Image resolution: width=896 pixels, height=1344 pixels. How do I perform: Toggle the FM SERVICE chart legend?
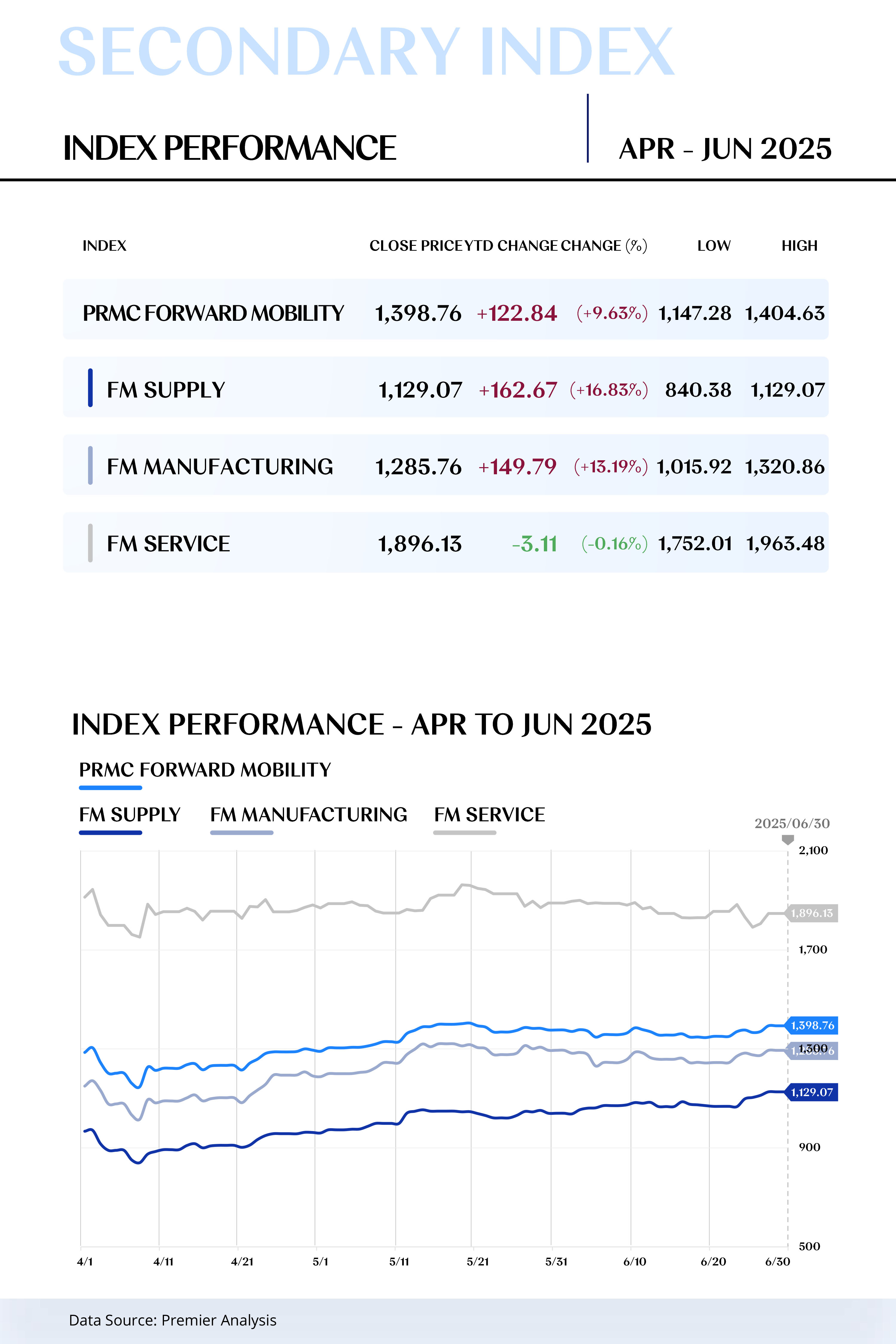click(x=489, y=815)
